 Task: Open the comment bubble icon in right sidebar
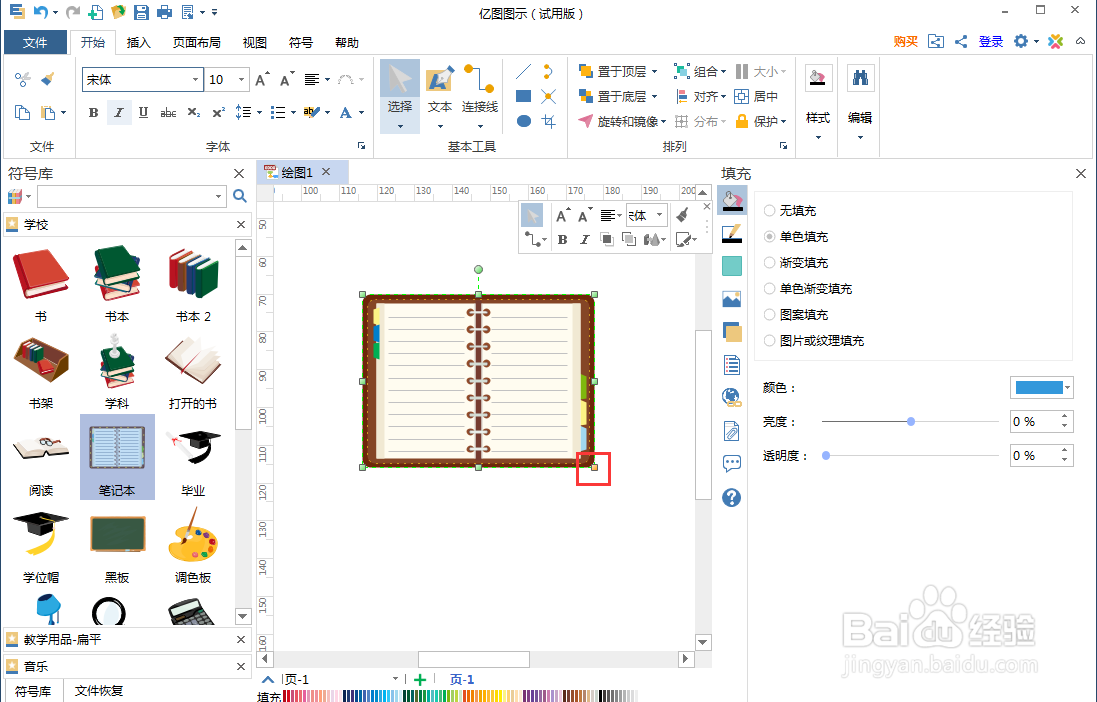(x=731, y=464)
